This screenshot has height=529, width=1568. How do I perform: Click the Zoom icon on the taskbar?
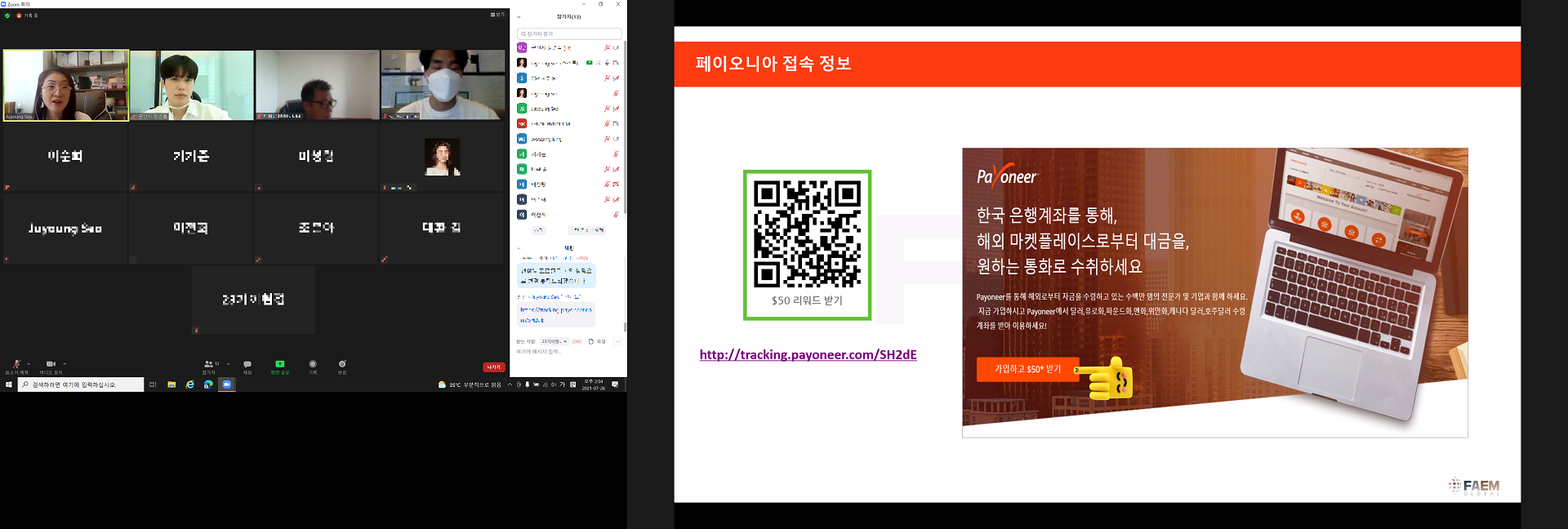pos(227,385)
